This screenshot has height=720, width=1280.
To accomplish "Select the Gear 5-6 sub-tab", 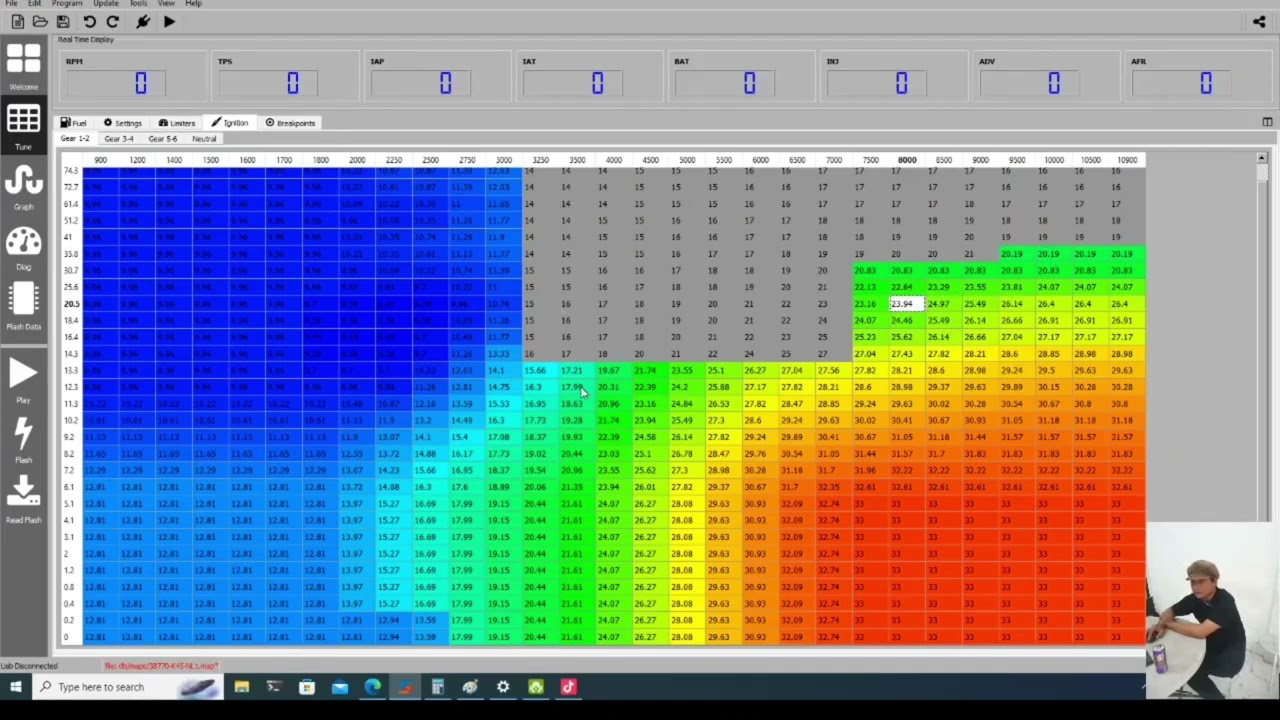I will point(163,139).
